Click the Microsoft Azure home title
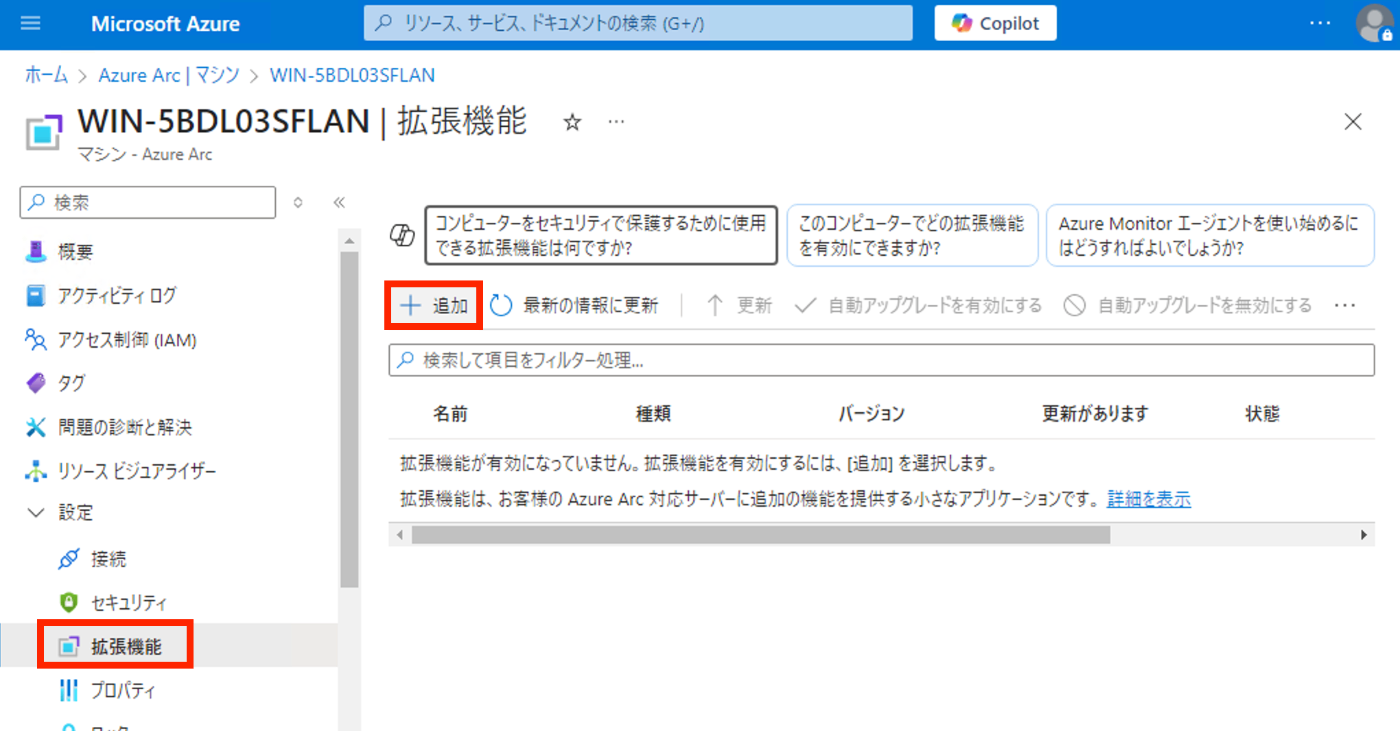Viewport: 1400px width, 731px height. pos(165,23)
